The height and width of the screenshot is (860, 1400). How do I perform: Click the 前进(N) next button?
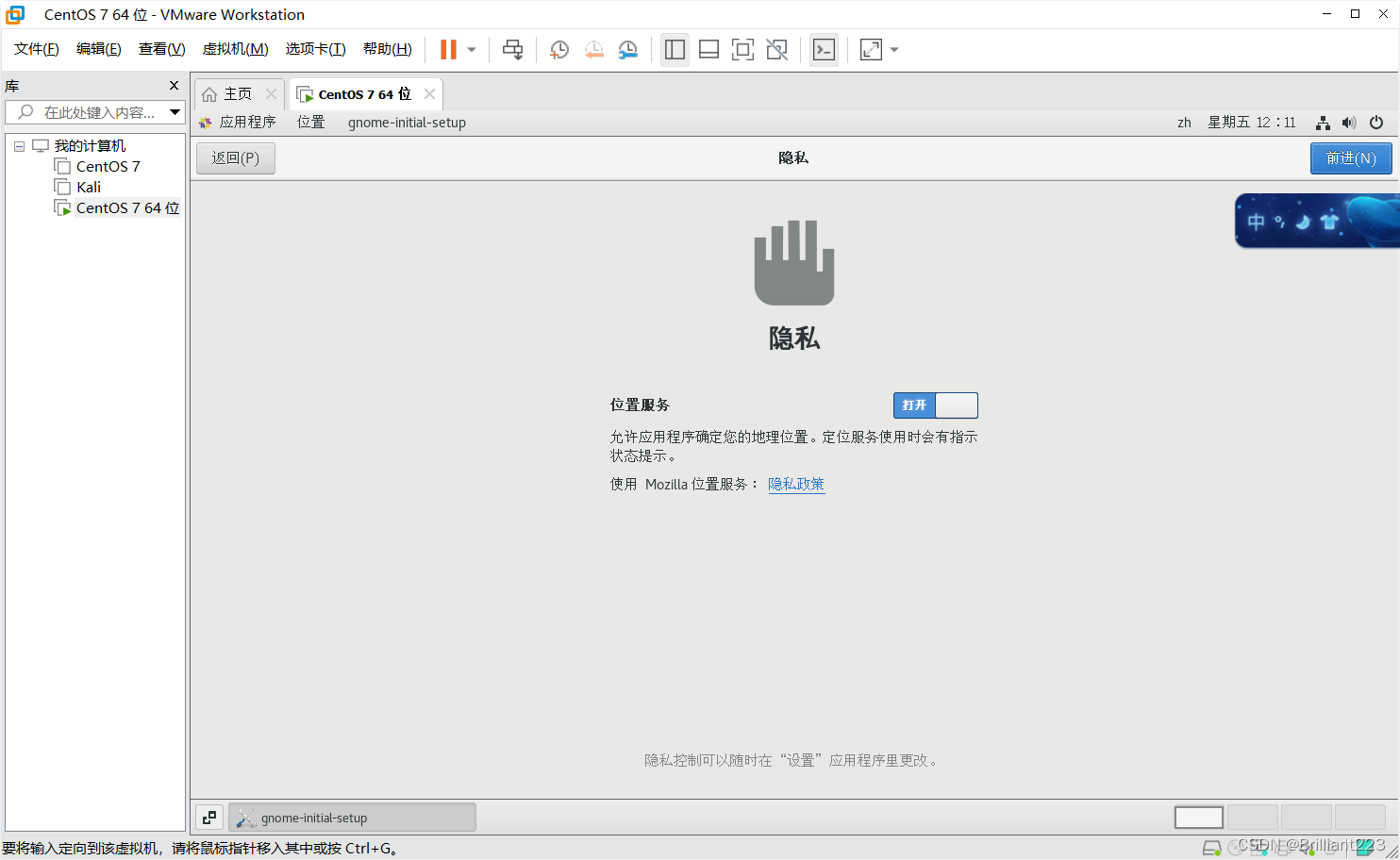pos(1351,158)
